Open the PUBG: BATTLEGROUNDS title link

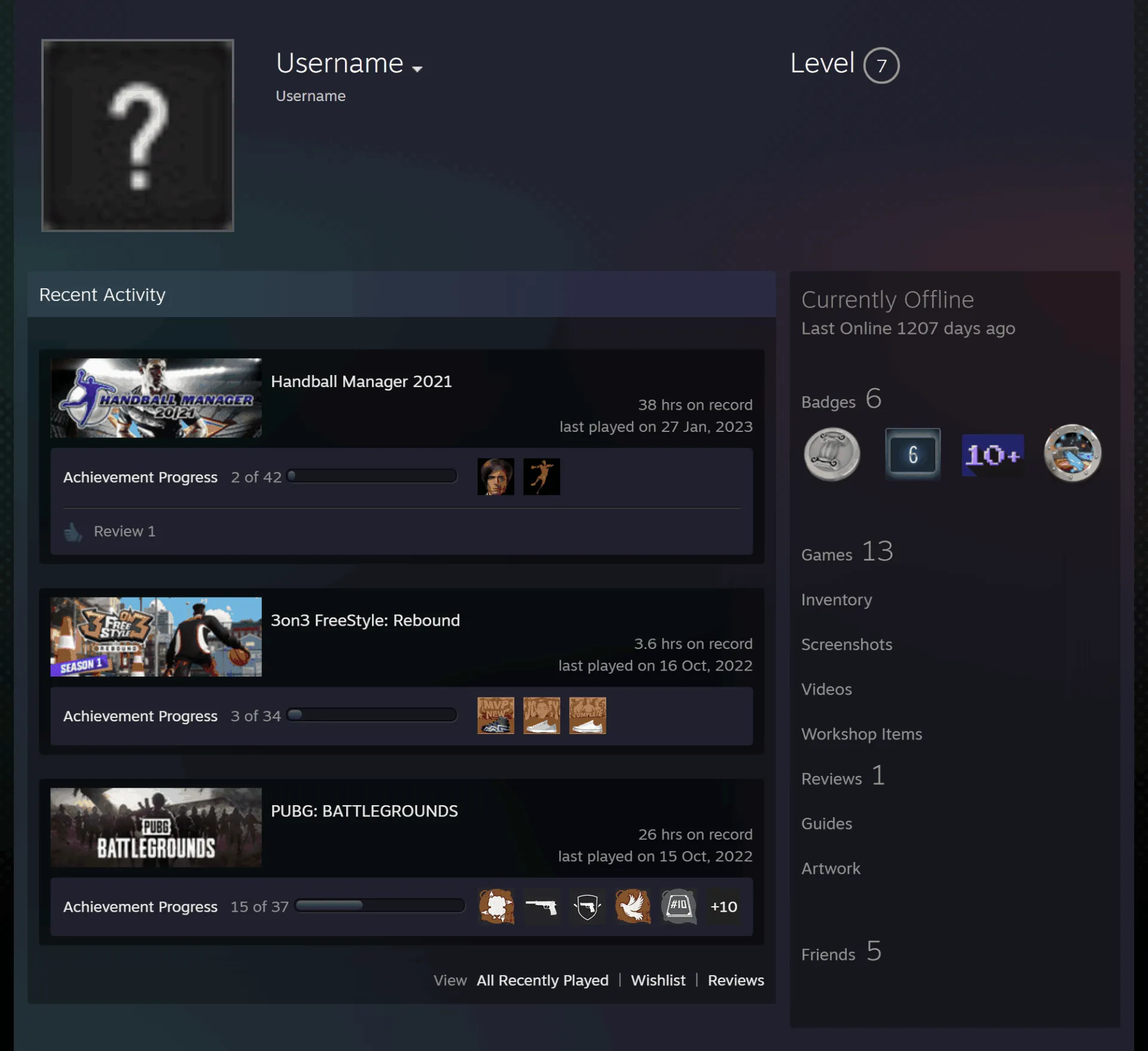pyautogui.click(x=364, y=811)
